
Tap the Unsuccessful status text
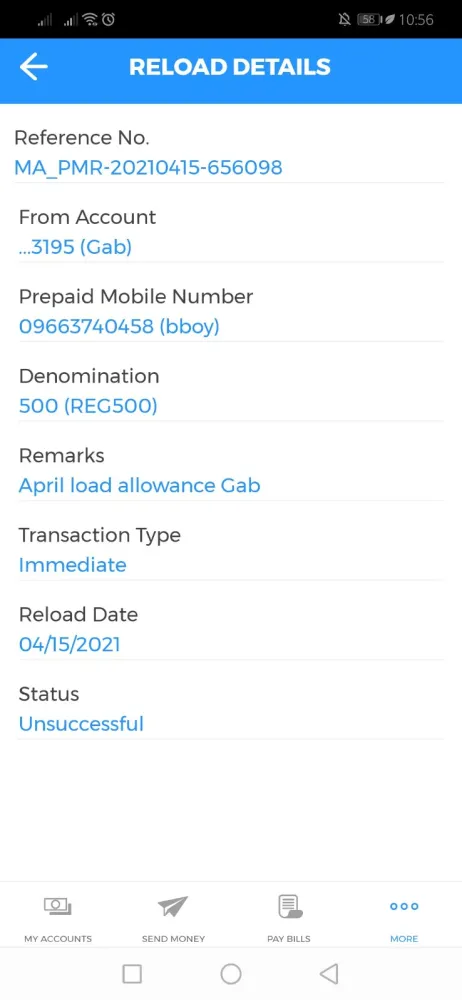coord(81,724)
